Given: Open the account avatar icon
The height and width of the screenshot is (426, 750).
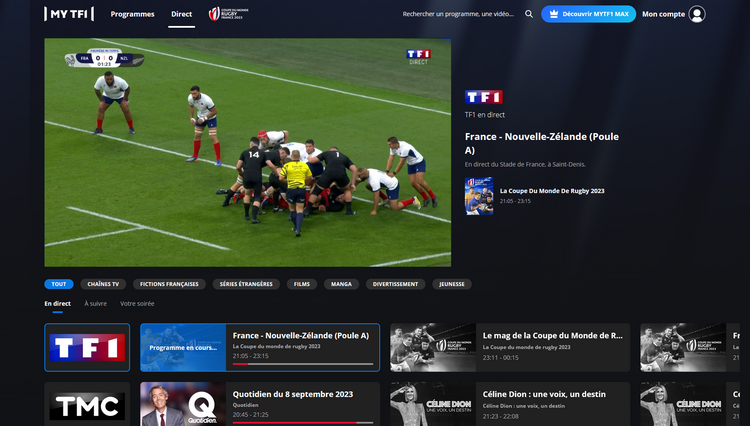Looking at the screenshot, I should (x=697, y=14).
